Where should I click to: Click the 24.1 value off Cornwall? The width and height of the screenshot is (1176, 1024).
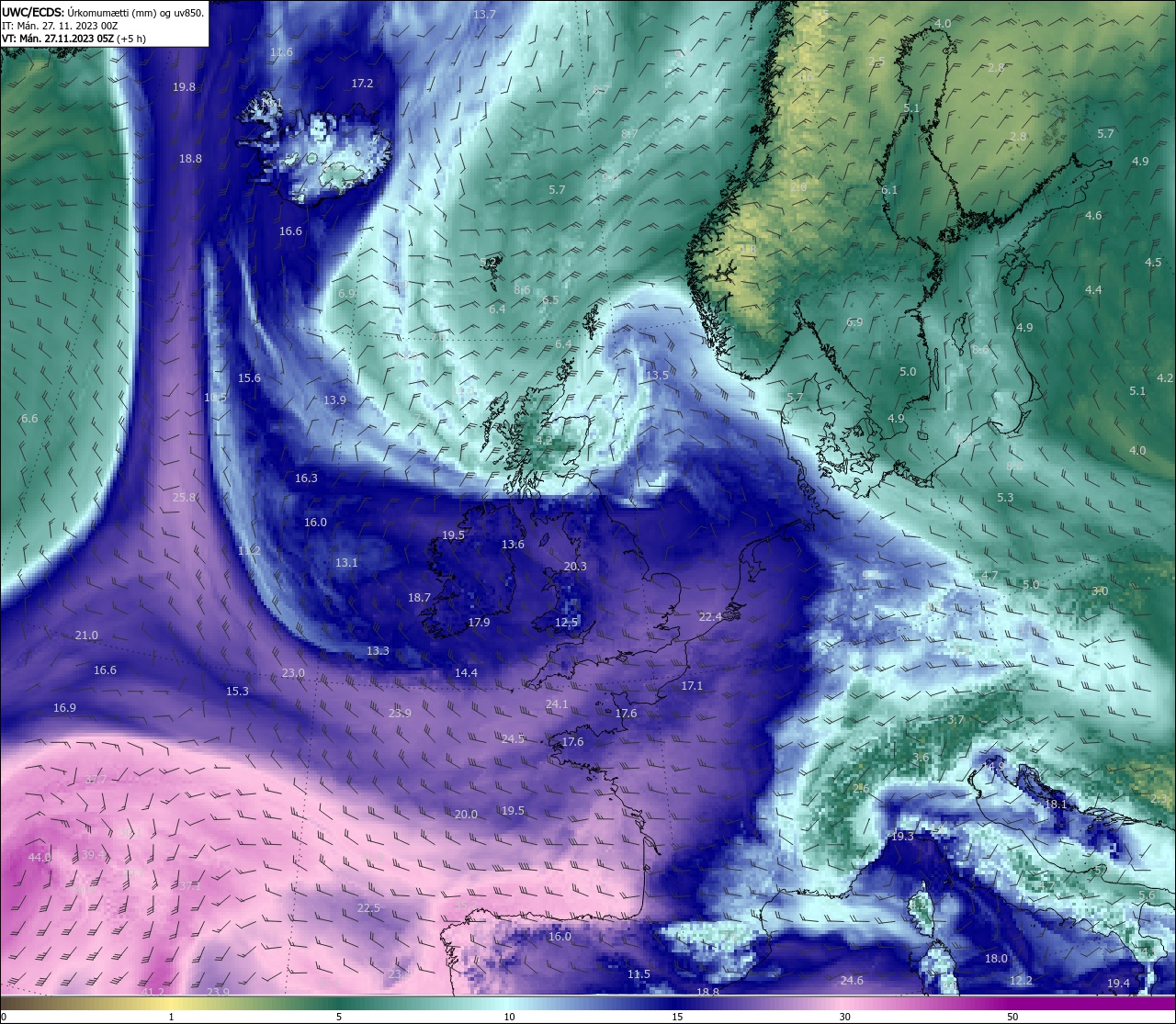click(557, 704)
